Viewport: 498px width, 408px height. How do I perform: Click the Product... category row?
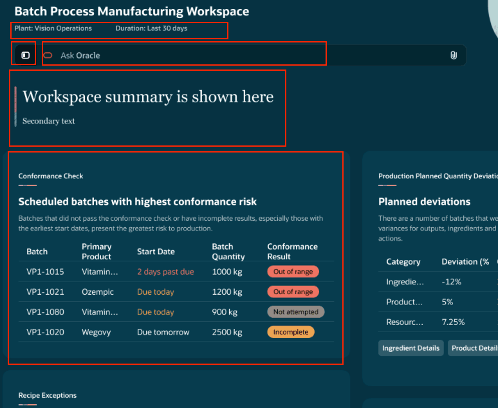(404, 302)
